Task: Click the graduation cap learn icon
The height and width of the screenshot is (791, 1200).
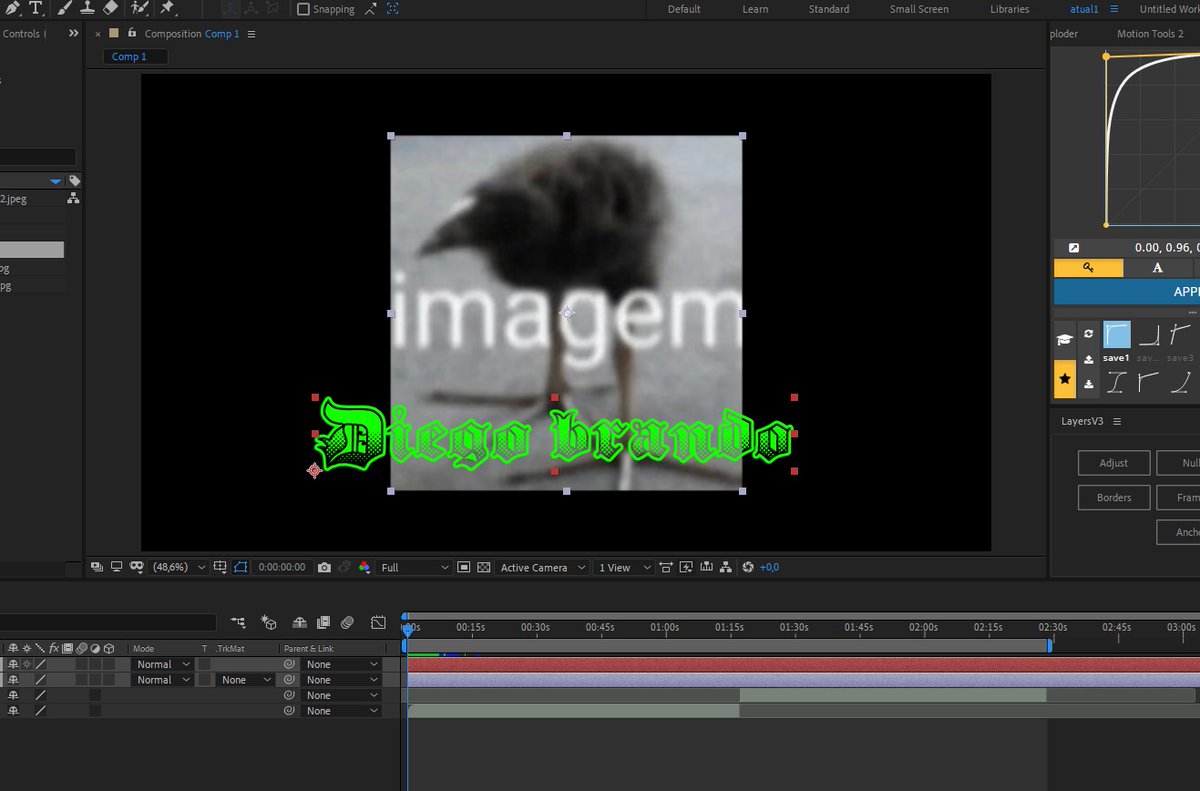Action: (x=1065, y=339)
